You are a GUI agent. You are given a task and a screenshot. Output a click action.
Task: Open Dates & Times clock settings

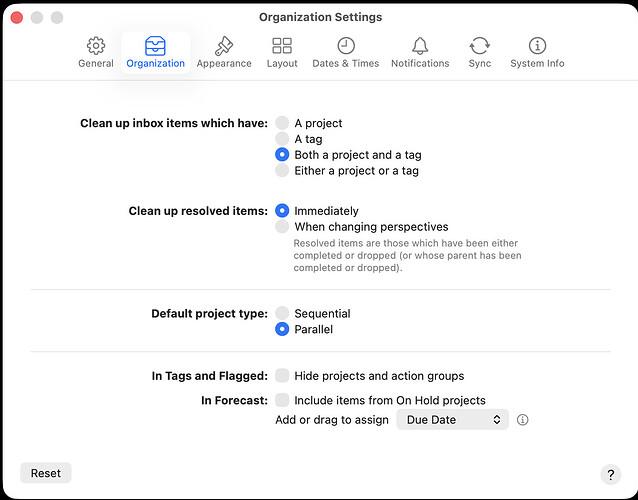(x=345, y=46)
